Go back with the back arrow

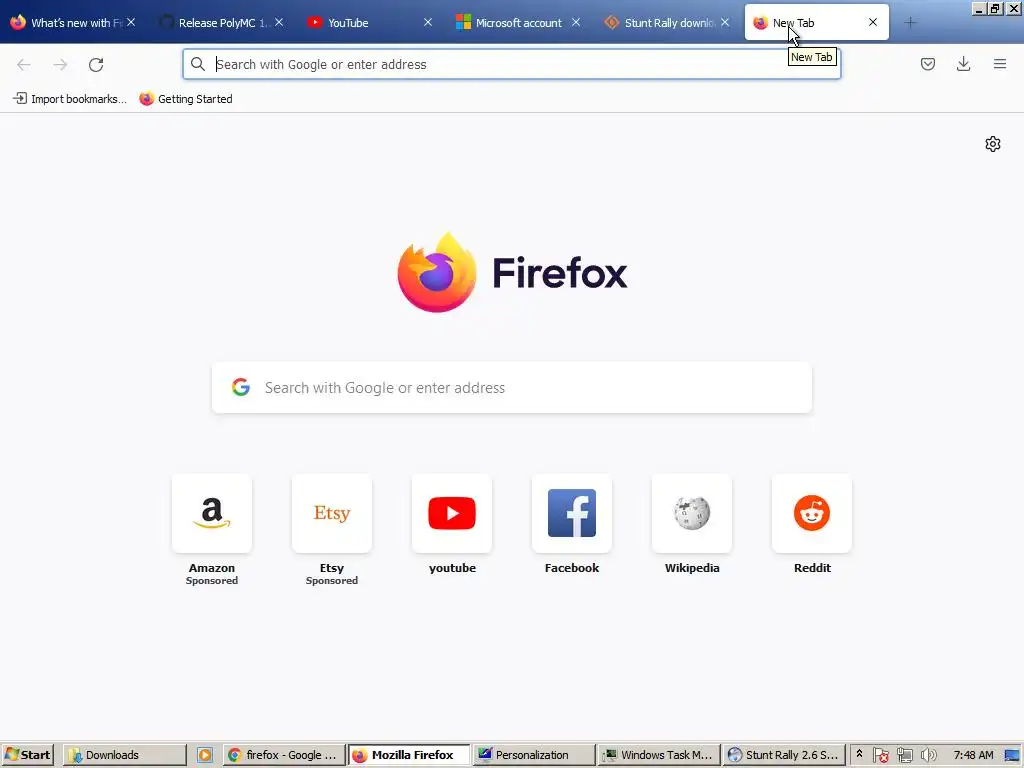coord(24,65)
